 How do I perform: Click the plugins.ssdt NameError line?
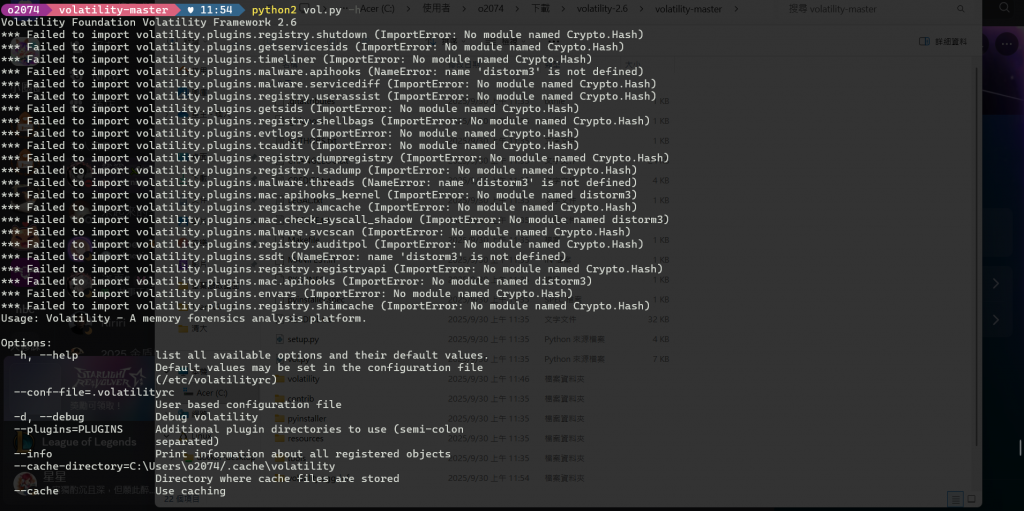coord(283,257)
